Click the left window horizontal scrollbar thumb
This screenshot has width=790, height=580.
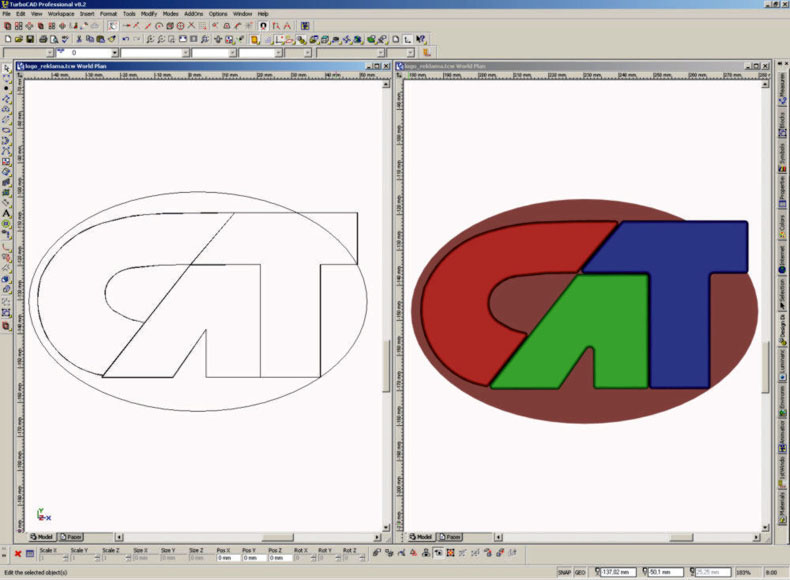tap(278, 538)
